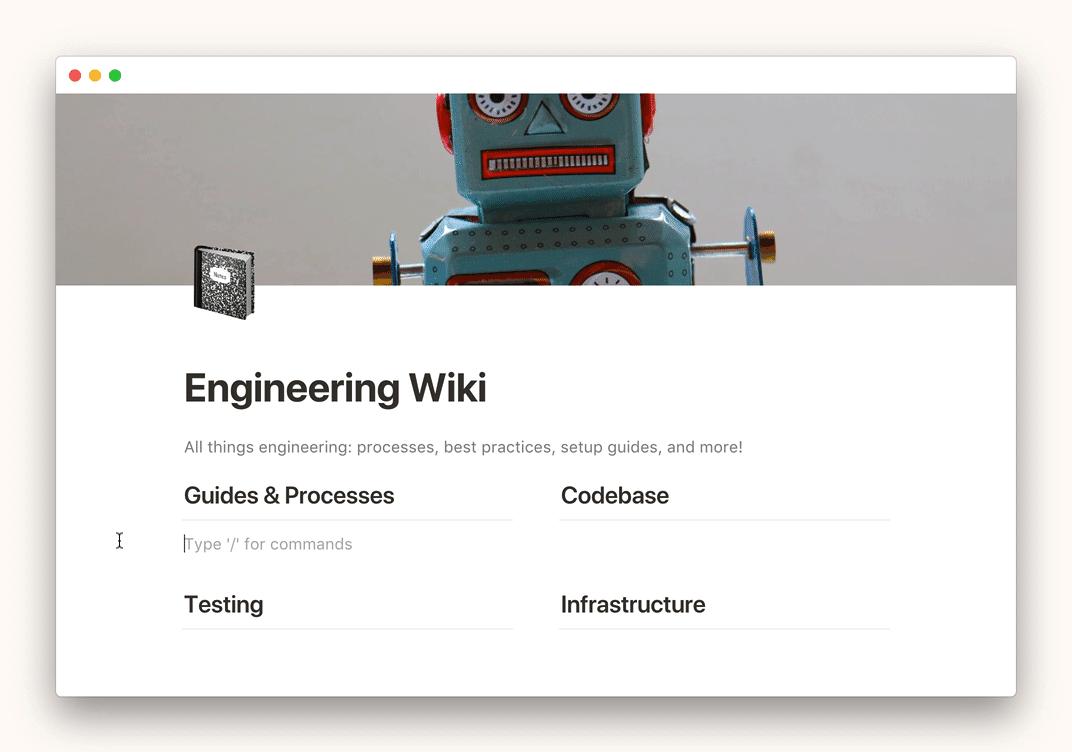Click the divider below Infrastructure
The image size is (1072, 752).
coord(724,628)
